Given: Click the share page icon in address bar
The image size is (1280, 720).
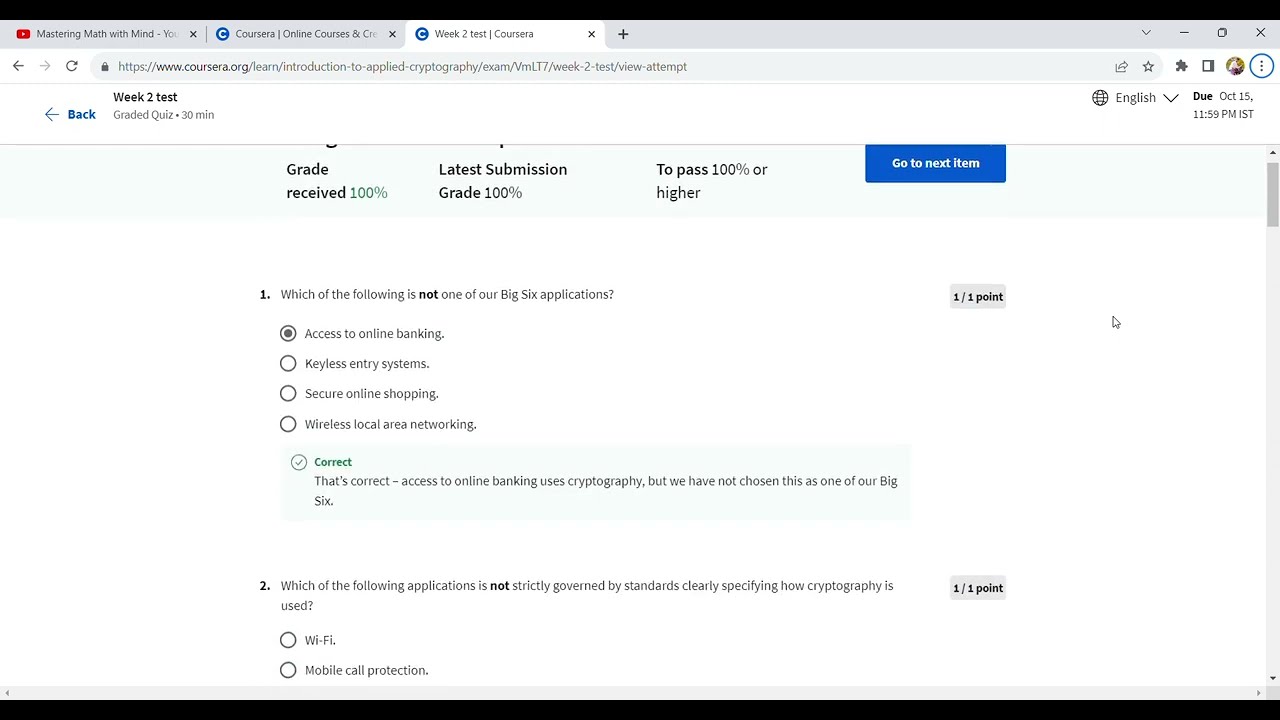Looking at the screenshot, I should (1121, 66).
